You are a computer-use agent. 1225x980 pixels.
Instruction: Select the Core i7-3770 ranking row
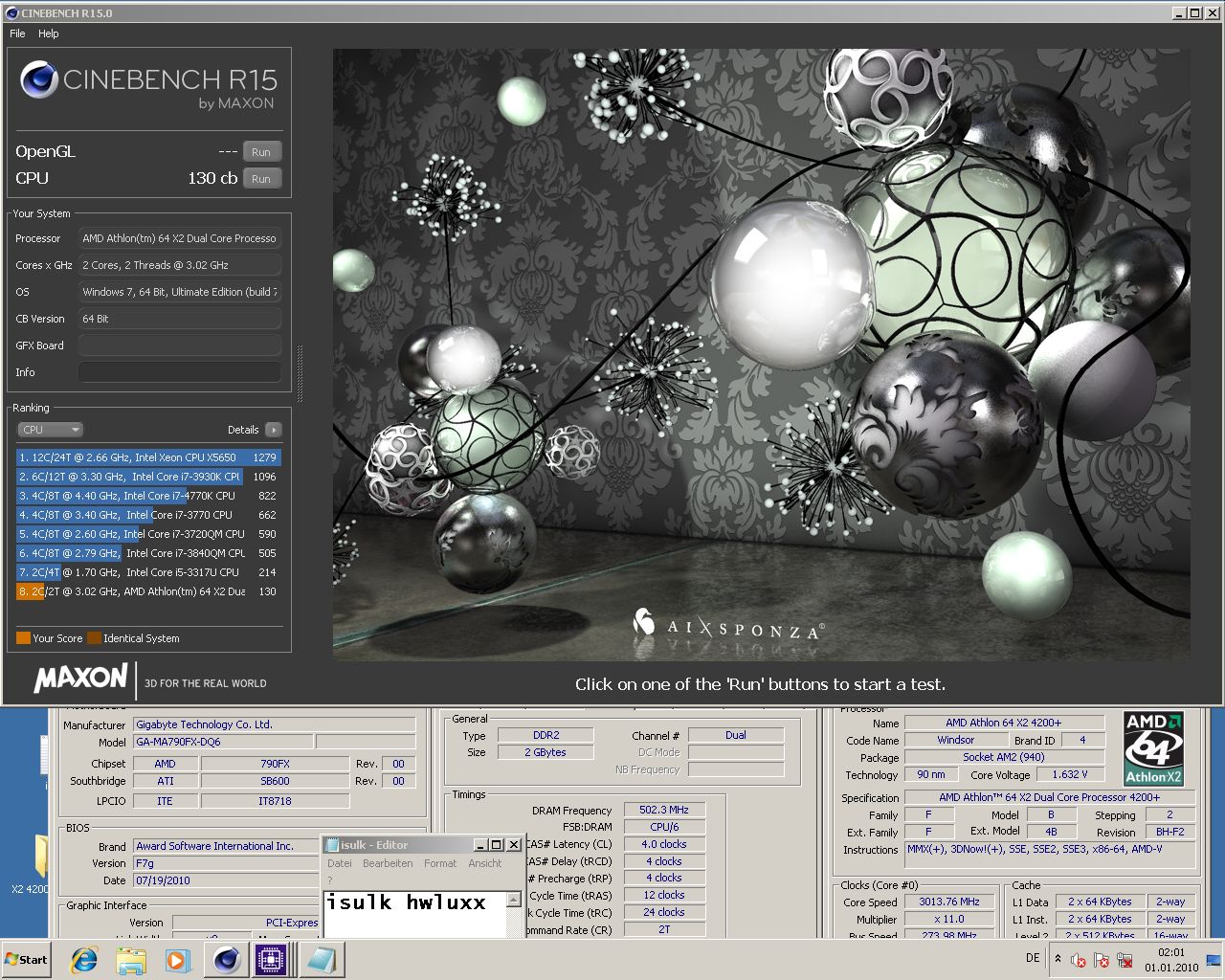[148, 515]
